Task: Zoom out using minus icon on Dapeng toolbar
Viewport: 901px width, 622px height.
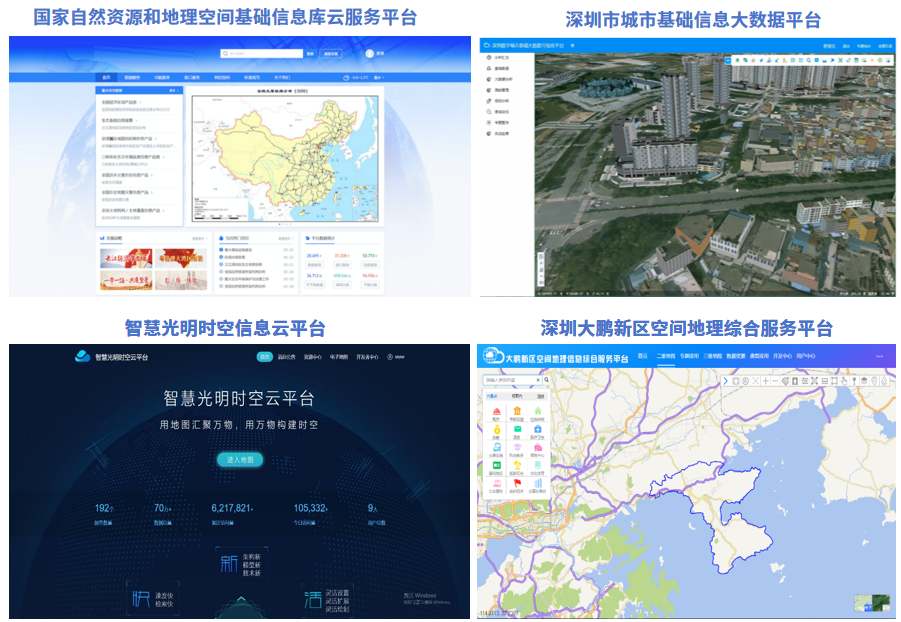Action: tap(775, 381)
